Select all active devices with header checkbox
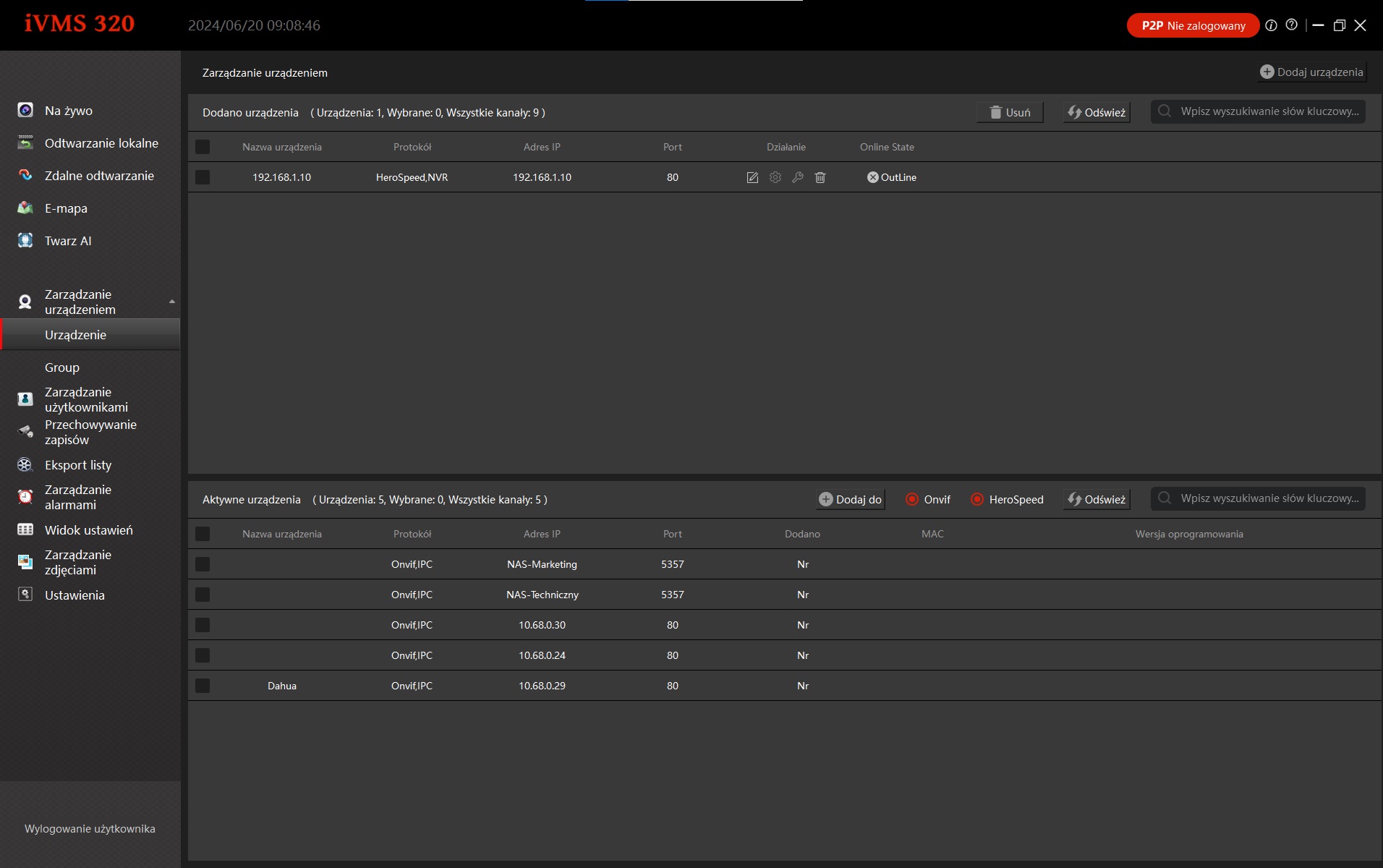 click(203, 534)
